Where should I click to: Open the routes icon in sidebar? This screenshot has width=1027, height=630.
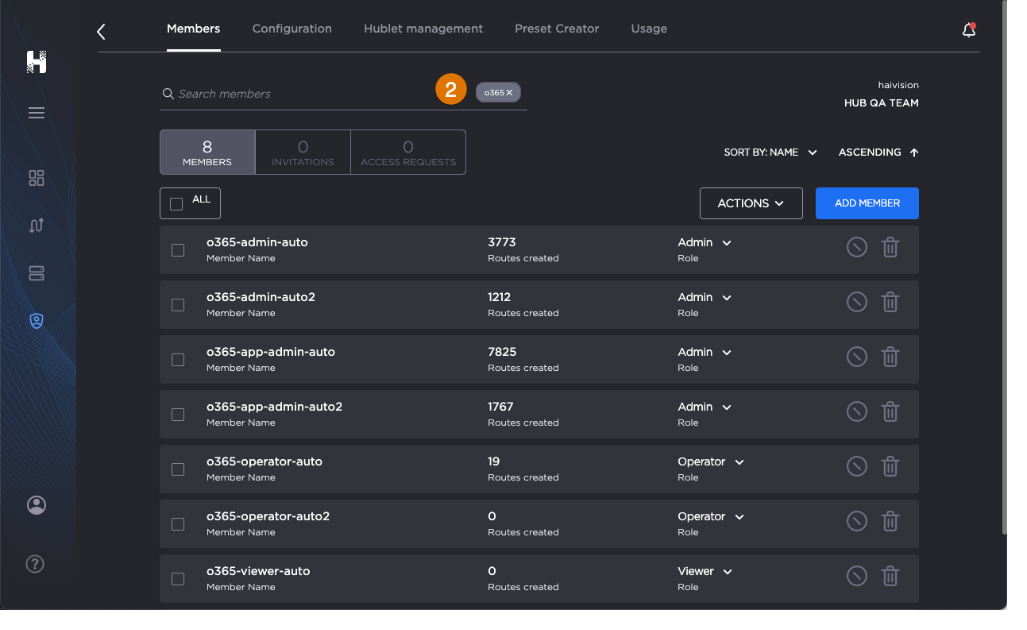[x=37, y=225]
